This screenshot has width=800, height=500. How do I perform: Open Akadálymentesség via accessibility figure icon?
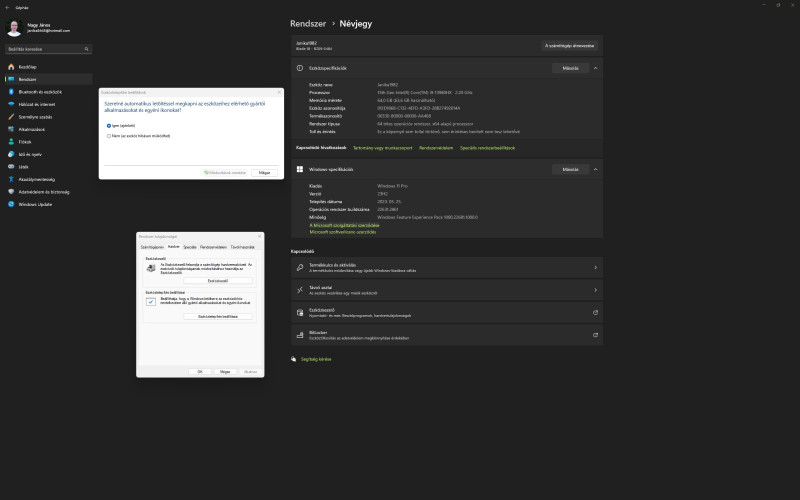[11, 179]
